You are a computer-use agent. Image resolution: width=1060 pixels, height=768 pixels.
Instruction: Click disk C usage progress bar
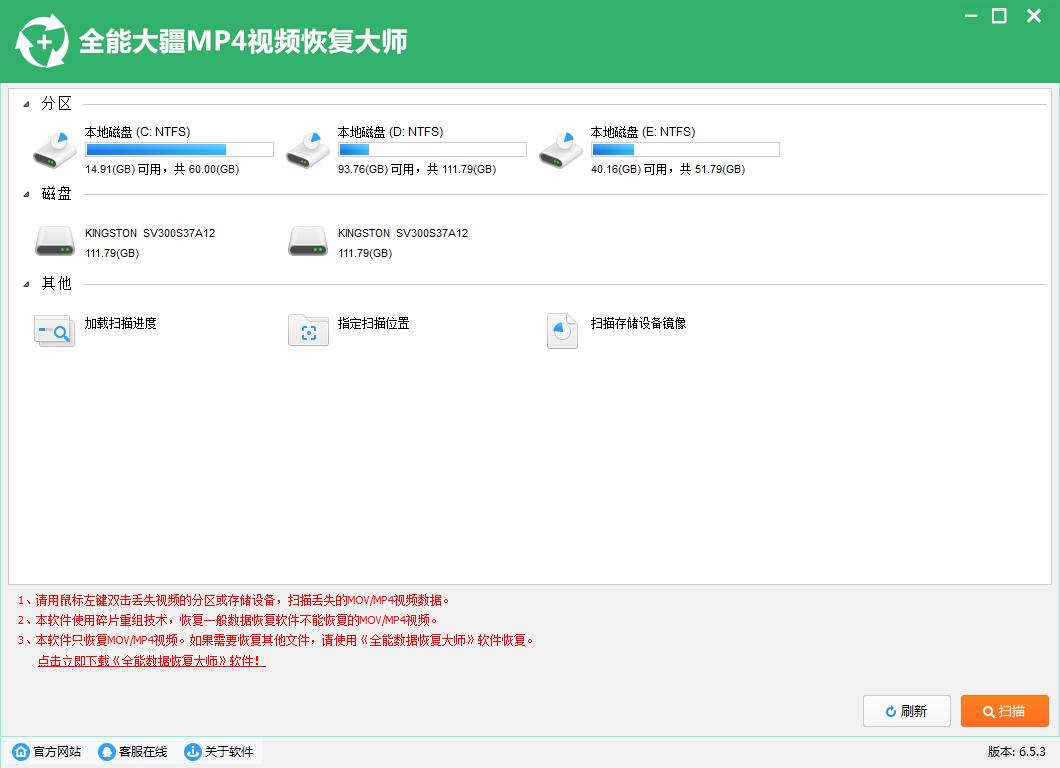click(179, 148)
